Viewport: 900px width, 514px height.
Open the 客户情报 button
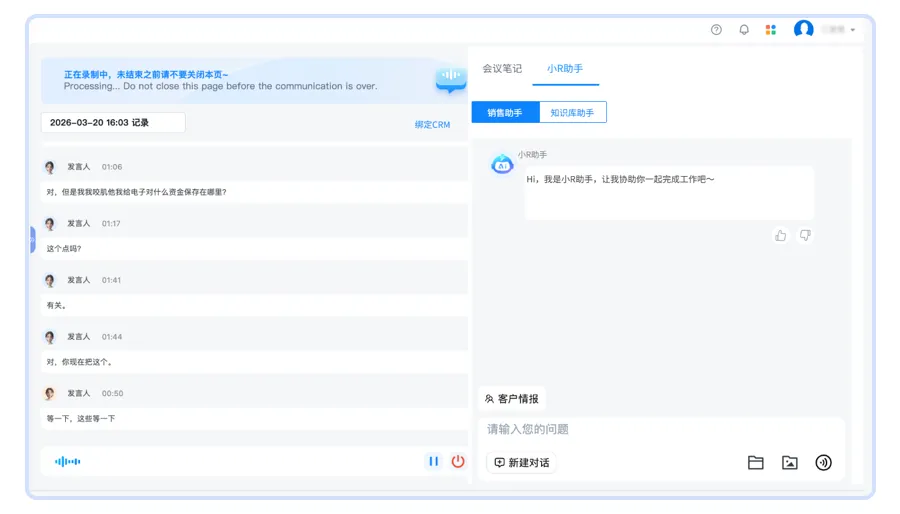pyautogui.click(x=512, y=399)
